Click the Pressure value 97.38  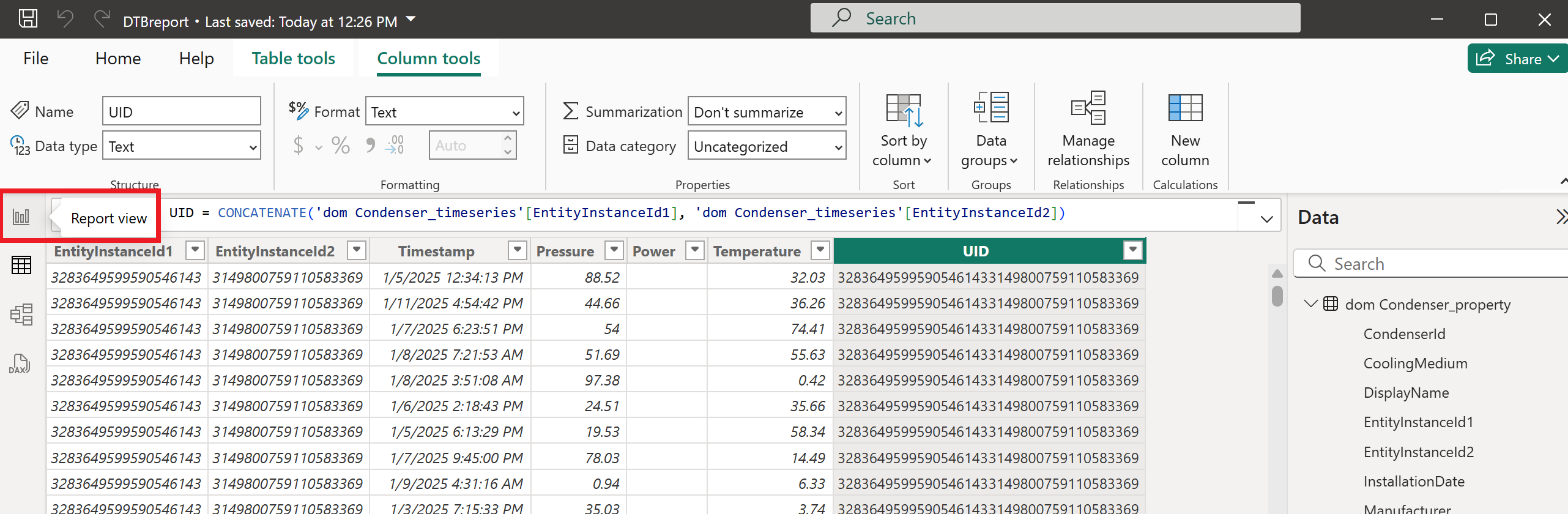tap(602, 380)
